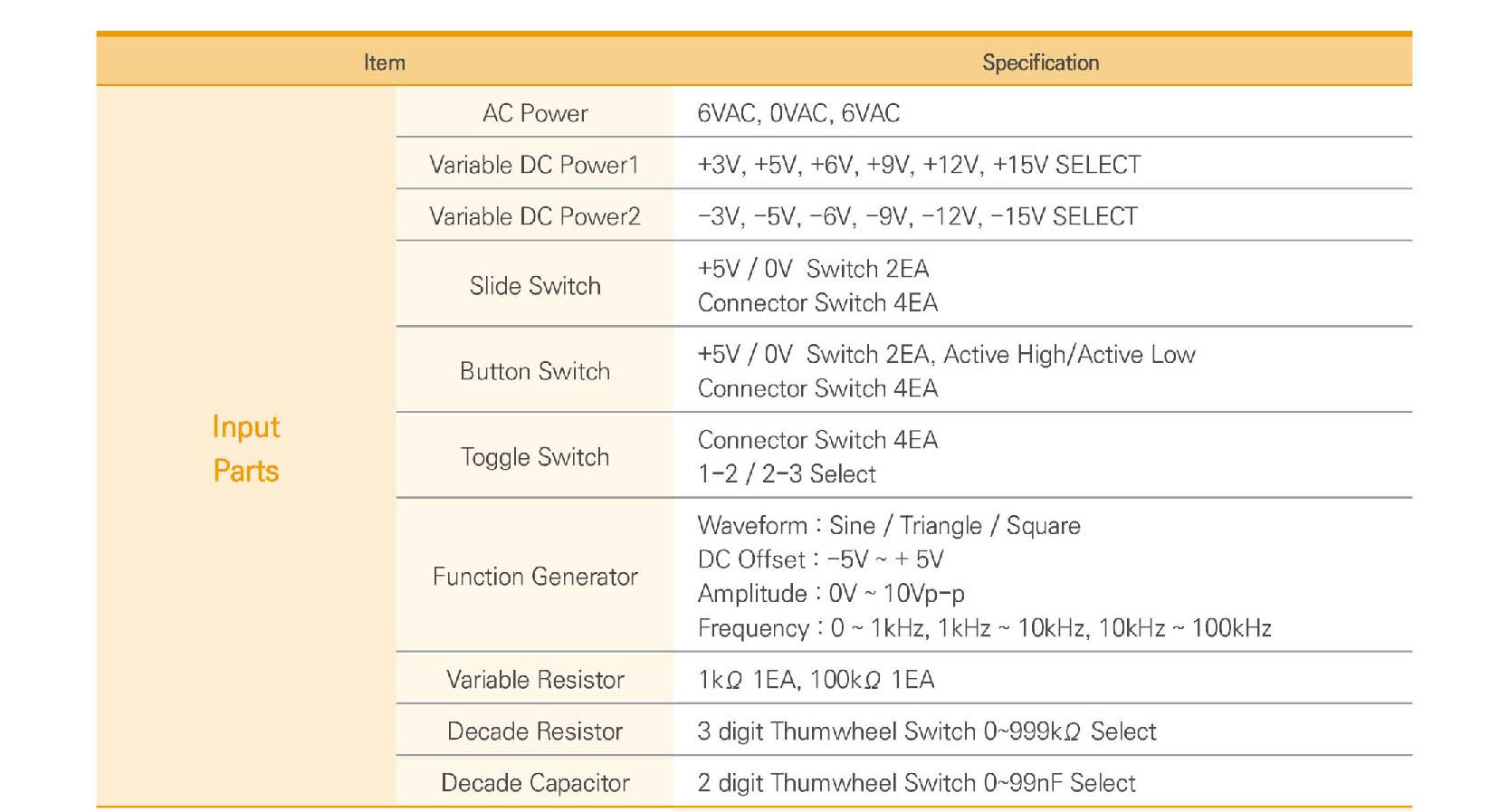Click the Frequency range specification line
The width and height of the screenshot is (1509, 812).
pos(984,628)
